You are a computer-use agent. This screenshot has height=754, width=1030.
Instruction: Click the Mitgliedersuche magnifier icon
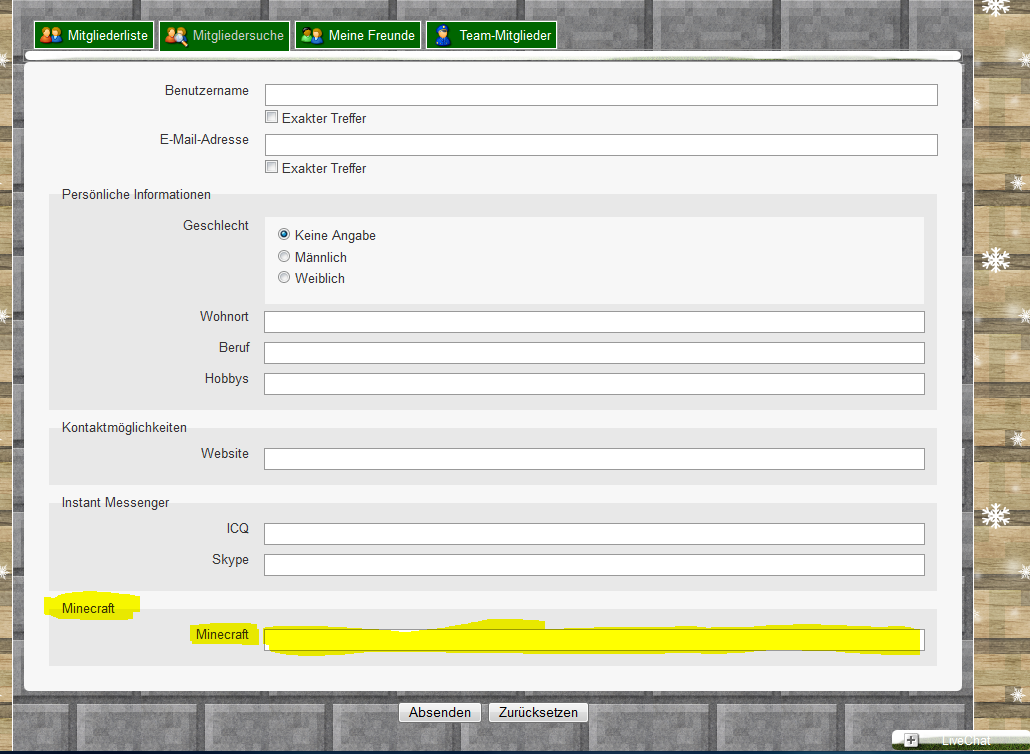[176, 35]
